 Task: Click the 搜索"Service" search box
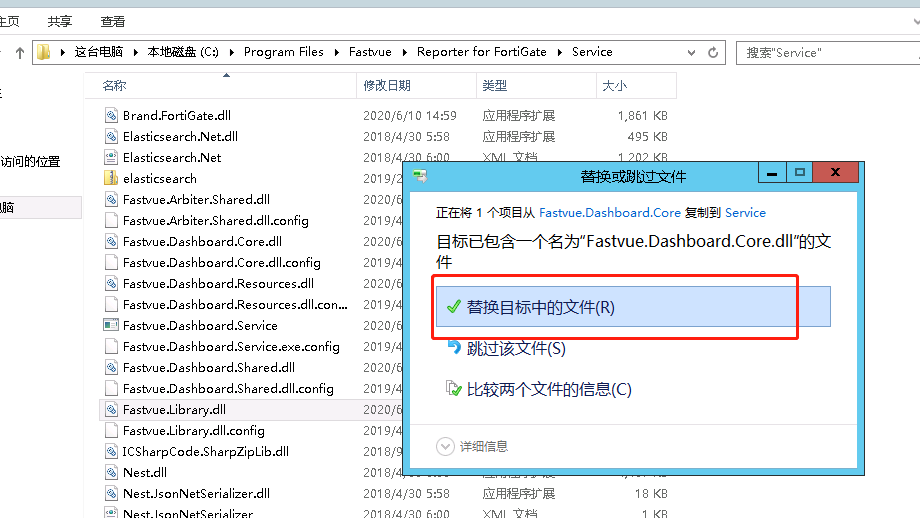click(x=828, y=53)
